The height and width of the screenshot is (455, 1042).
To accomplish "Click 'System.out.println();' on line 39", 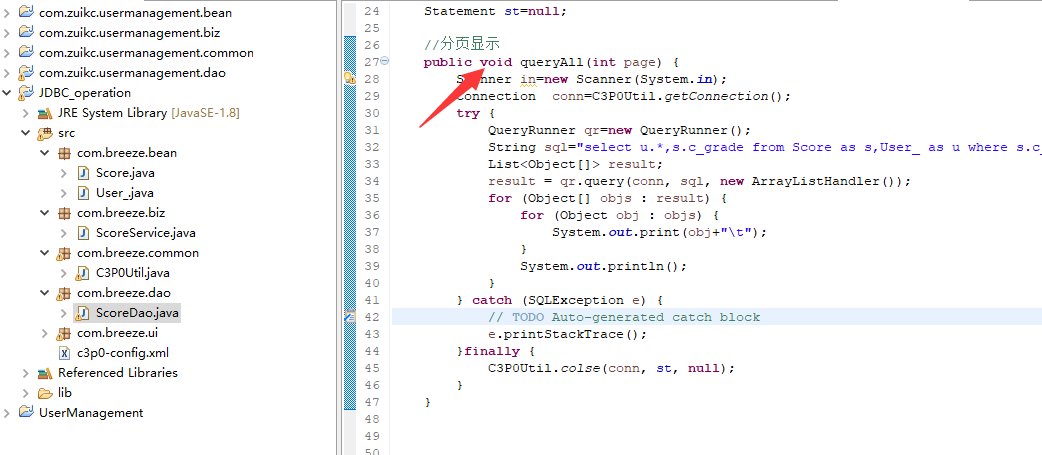I will (x=603, y=266).
